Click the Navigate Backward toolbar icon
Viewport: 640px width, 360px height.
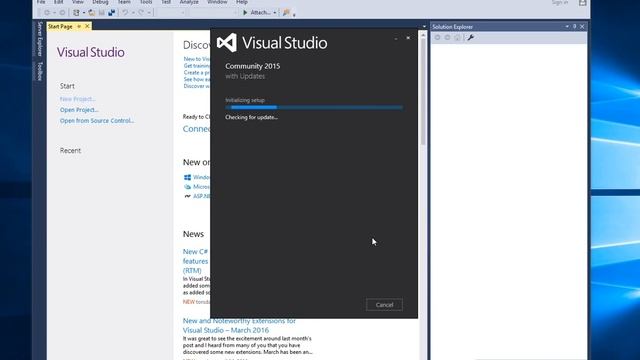47,13
